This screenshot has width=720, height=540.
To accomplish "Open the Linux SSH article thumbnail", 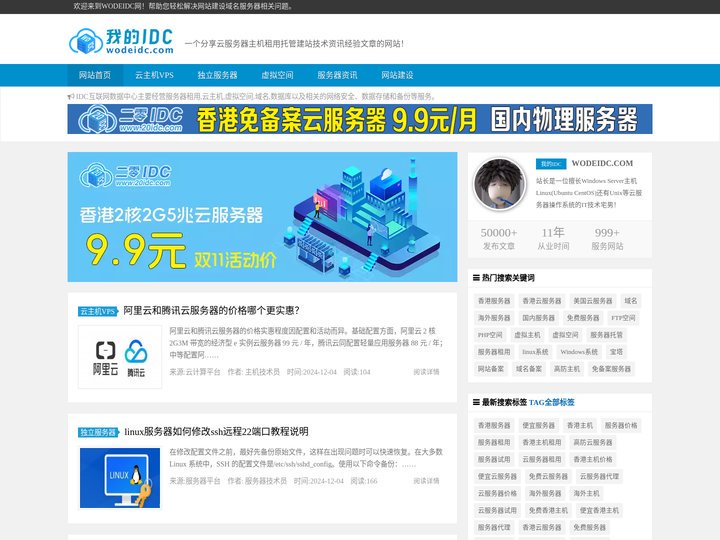I will coord(120,478).
